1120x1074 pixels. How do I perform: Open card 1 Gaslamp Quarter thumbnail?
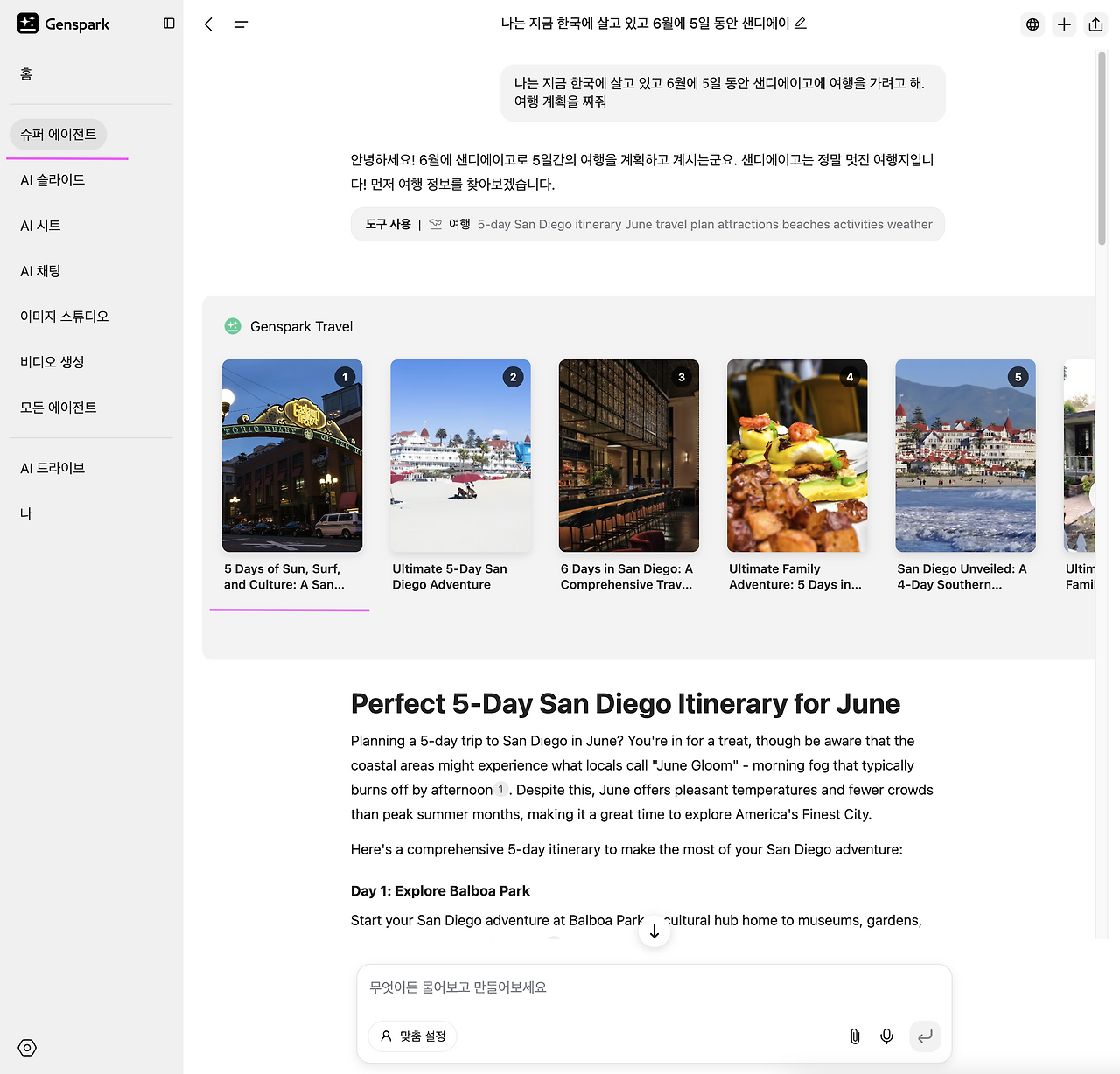point(292,456)
